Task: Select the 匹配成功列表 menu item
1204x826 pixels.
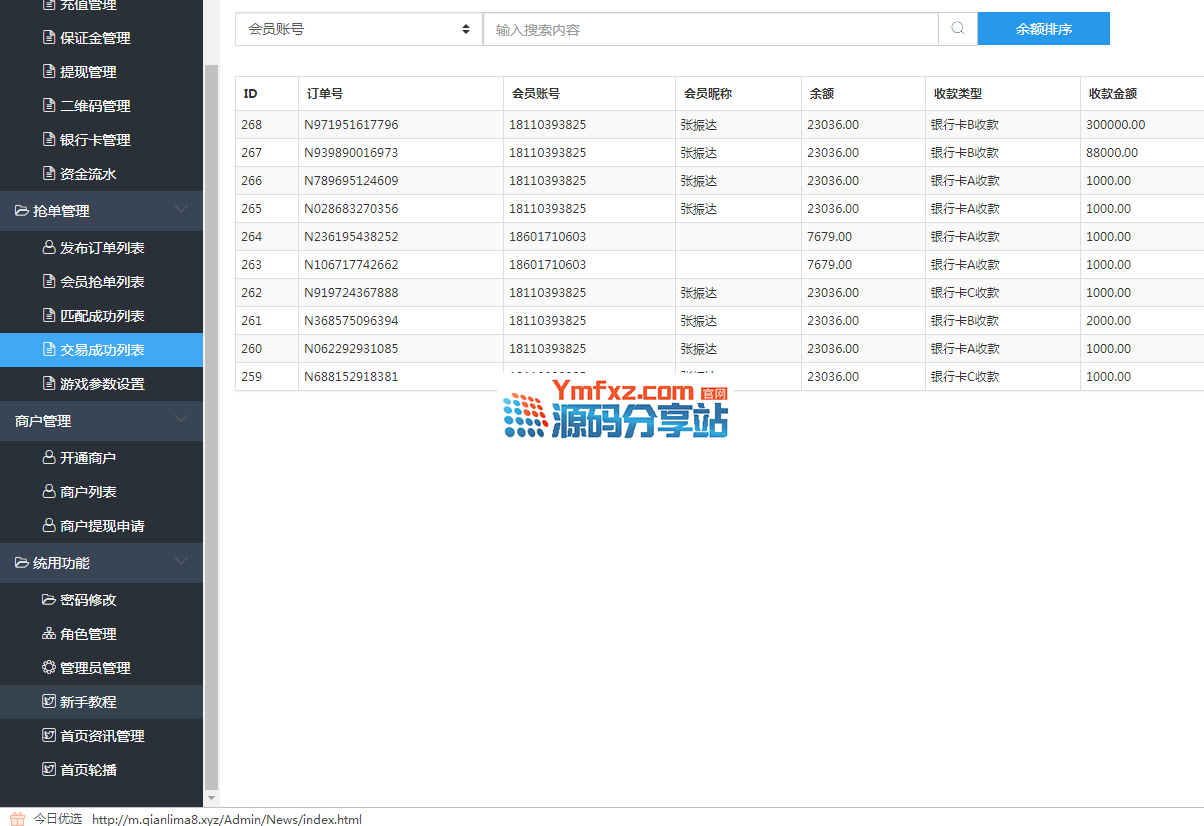Action: tap(102, 316)
